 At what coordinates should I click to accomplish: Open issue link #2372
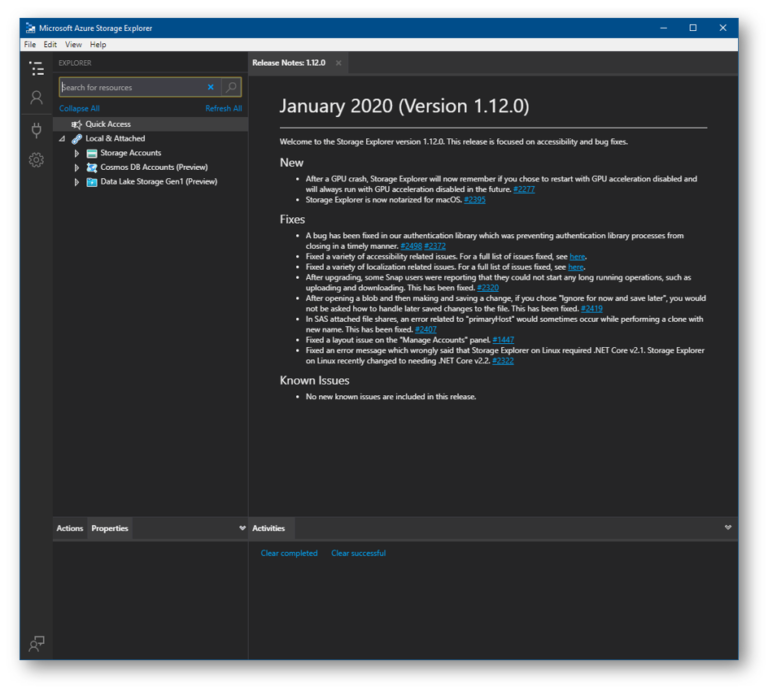[435, 246]
